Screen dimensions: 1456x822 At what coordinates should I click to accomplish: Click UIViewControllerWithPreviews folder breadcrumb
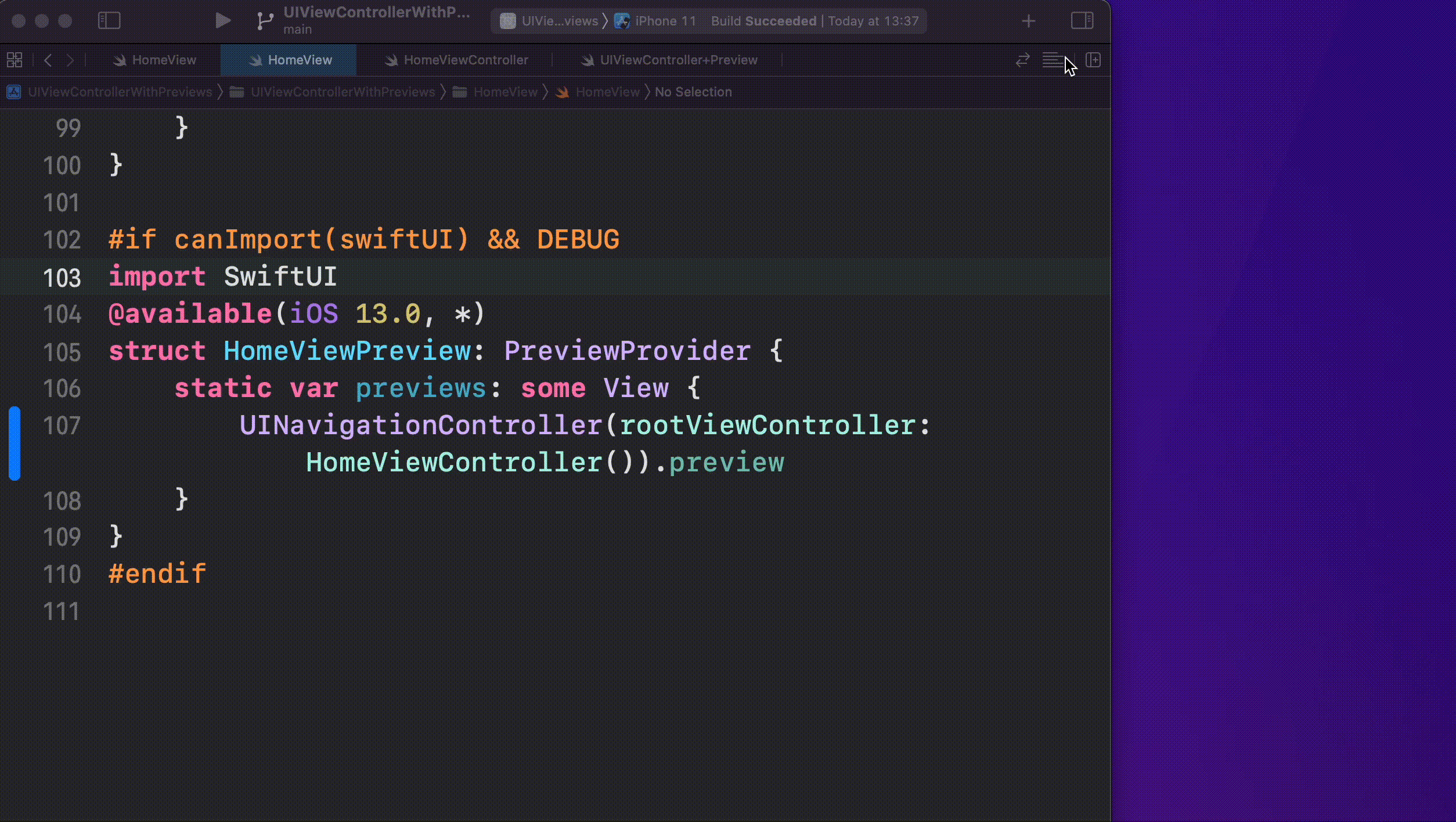point(333,92)
